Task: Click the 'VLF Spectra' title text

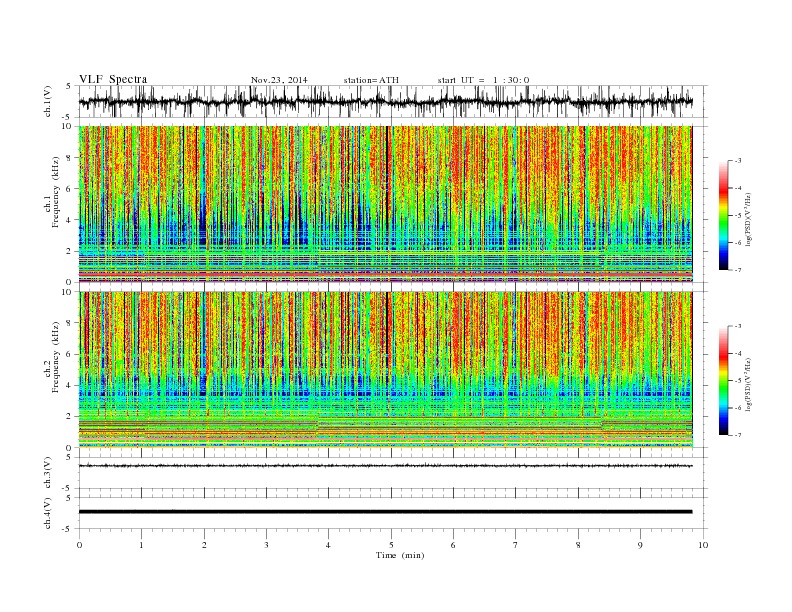Action: click(113, 79)
